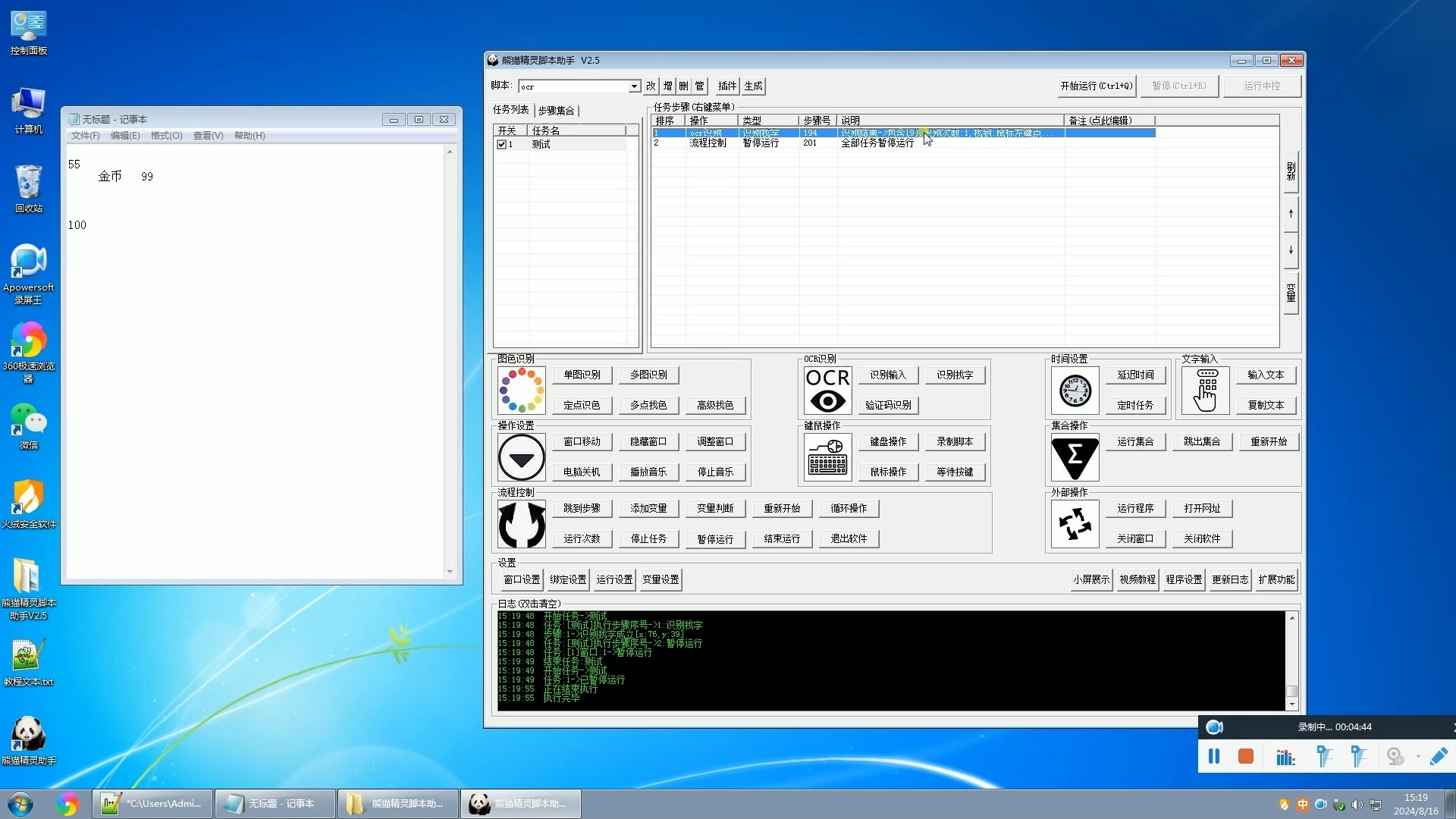Open Chrome from the taskbar
The image size is (1456, 819).
click(x=67, y=803)
